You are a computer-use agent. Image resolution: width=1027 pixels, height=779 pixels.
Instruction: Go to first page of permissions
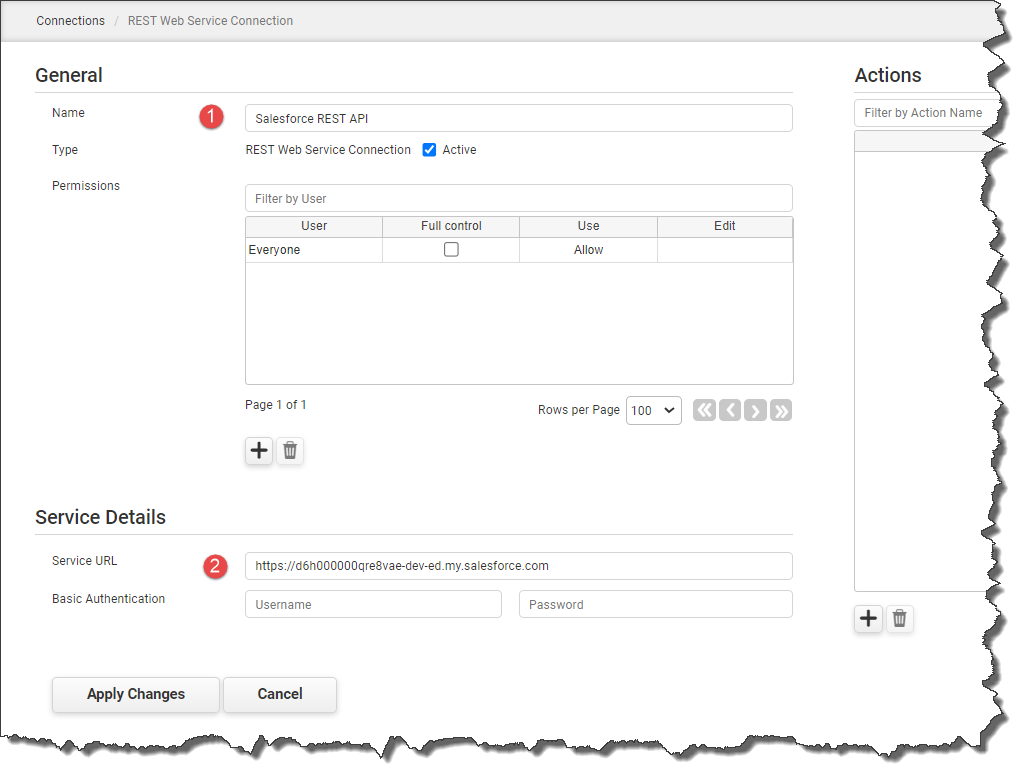tap(704, 411)
